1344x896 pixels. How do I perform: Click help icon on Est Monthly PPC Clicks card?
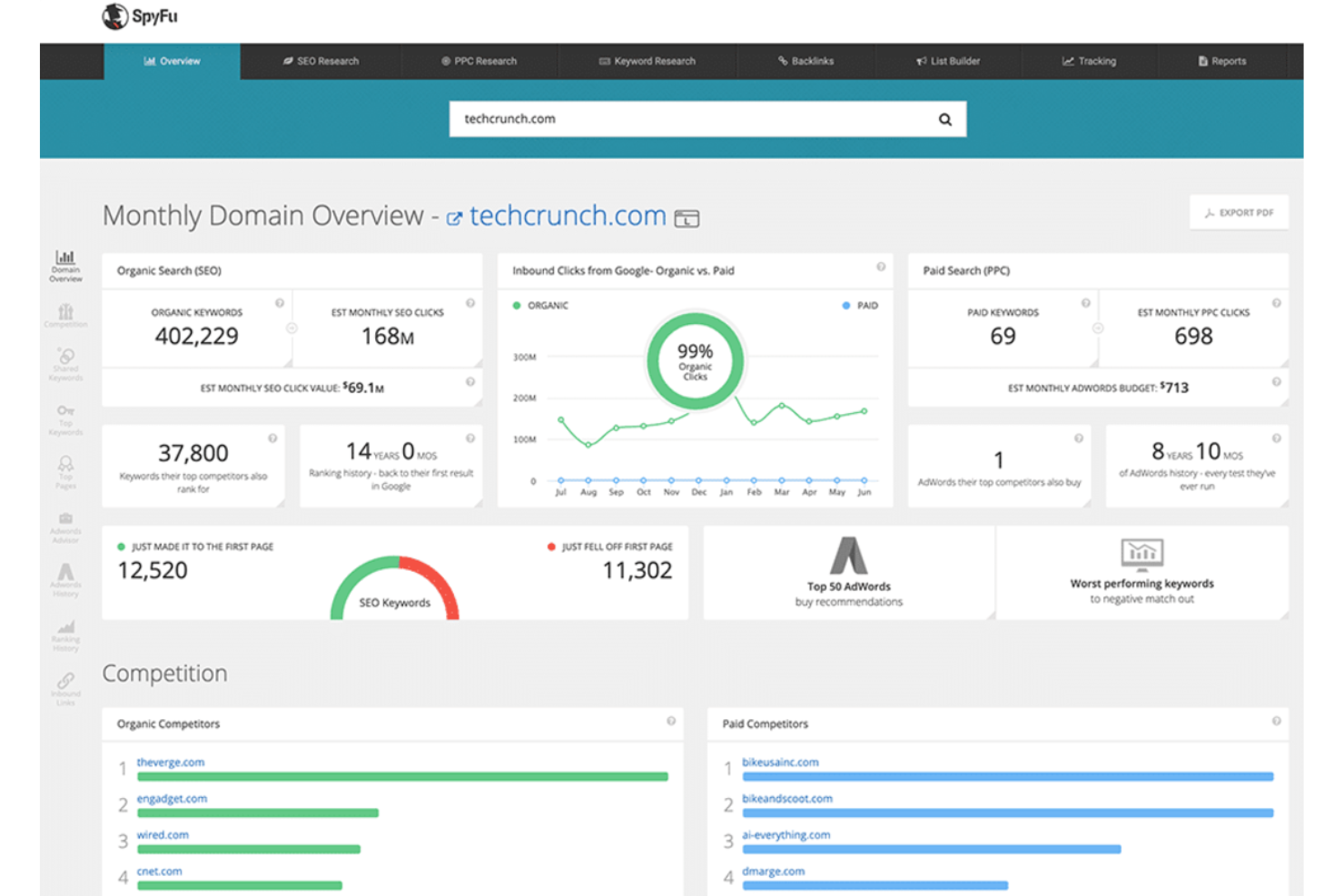point(1277,303)
